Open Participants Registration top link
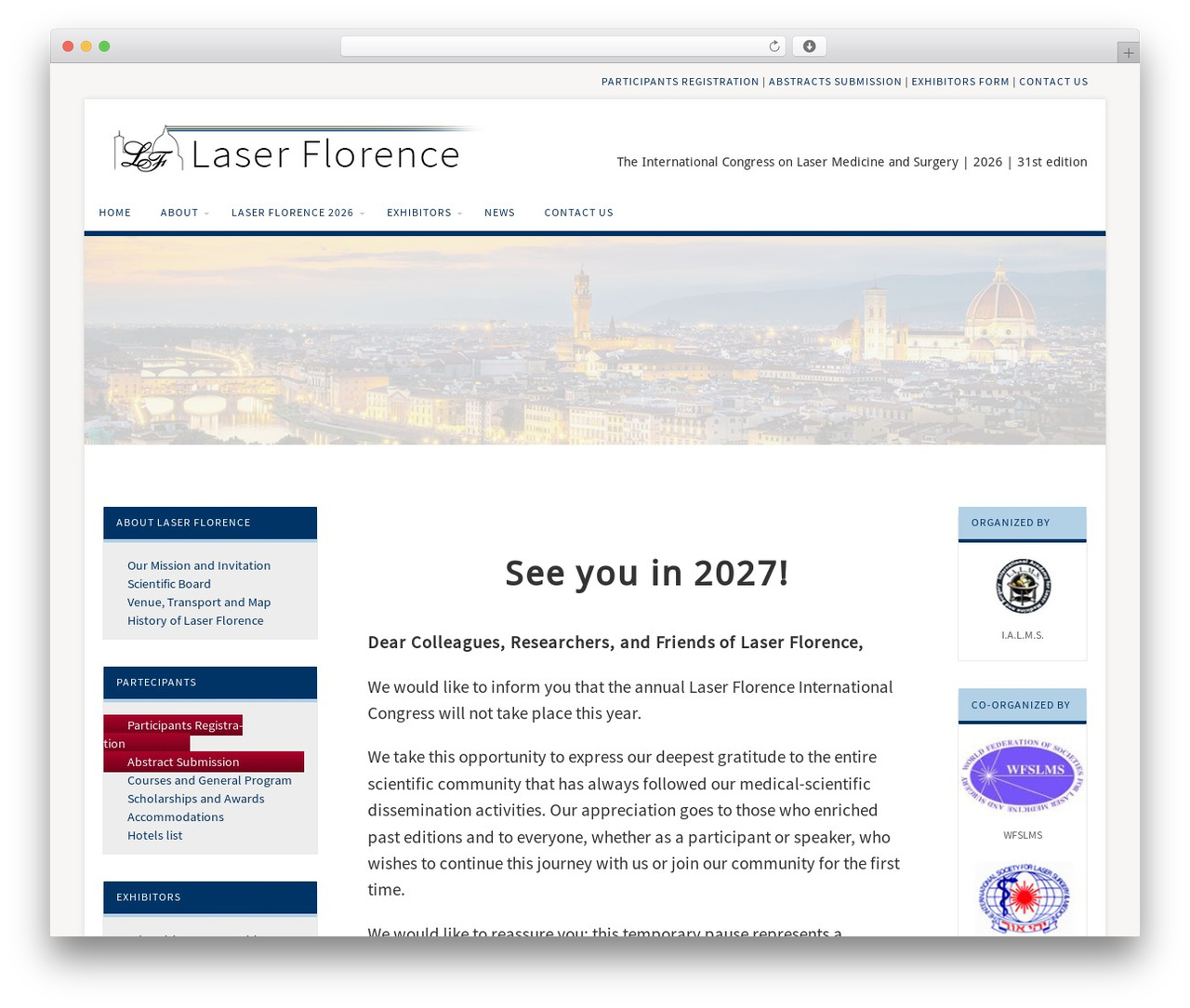Screen dimensions: 1190x1008 click(680, 82)
